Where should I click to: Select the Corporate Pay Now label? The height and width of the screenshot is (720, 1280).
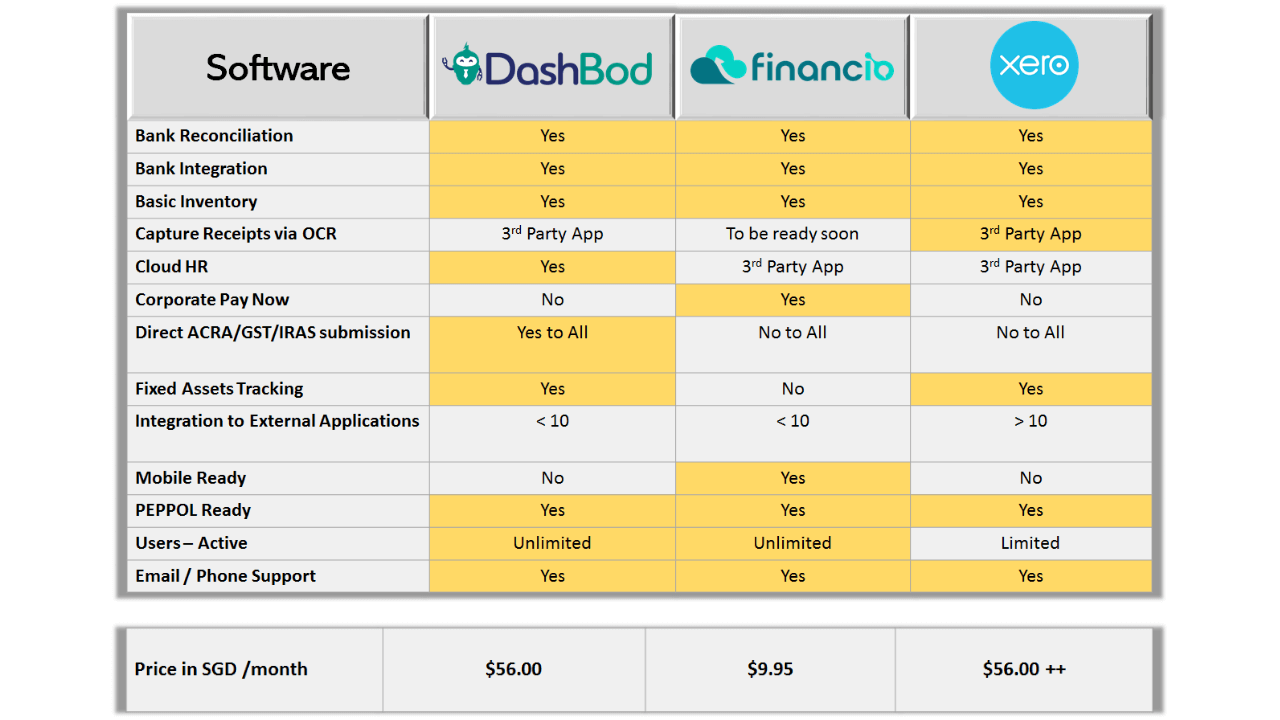point(211,300)
